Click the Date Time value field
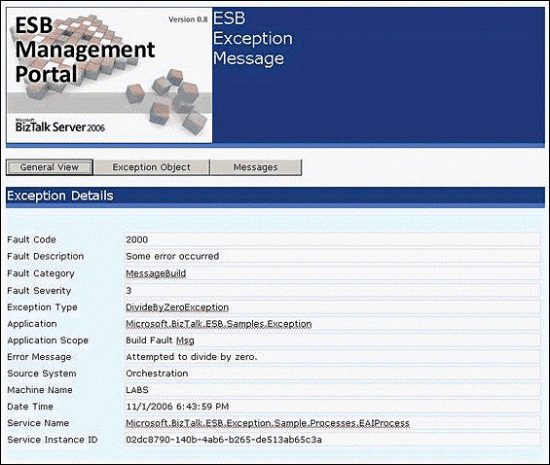This screenshot has height=465, width=550. [x=333, y=406]
